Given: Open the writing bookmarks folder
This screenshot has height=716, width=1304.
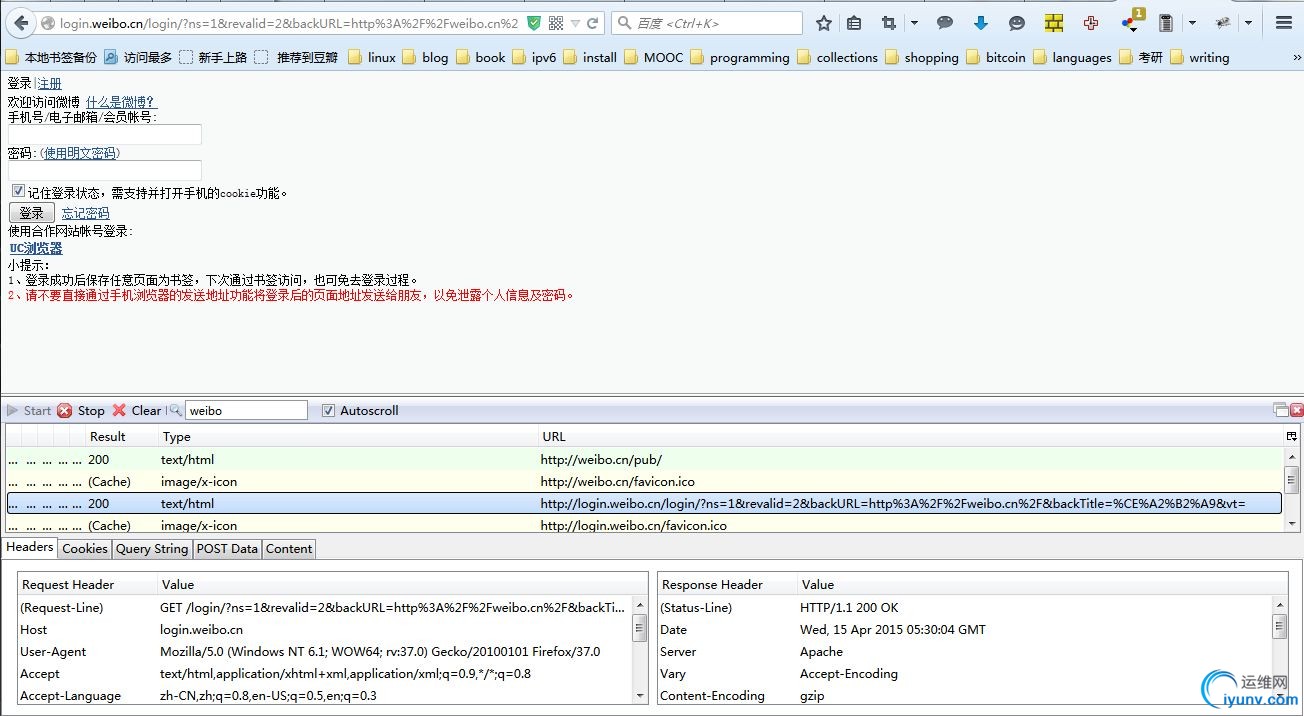Looking at the screenshot, I should [x=1199, y=58].
